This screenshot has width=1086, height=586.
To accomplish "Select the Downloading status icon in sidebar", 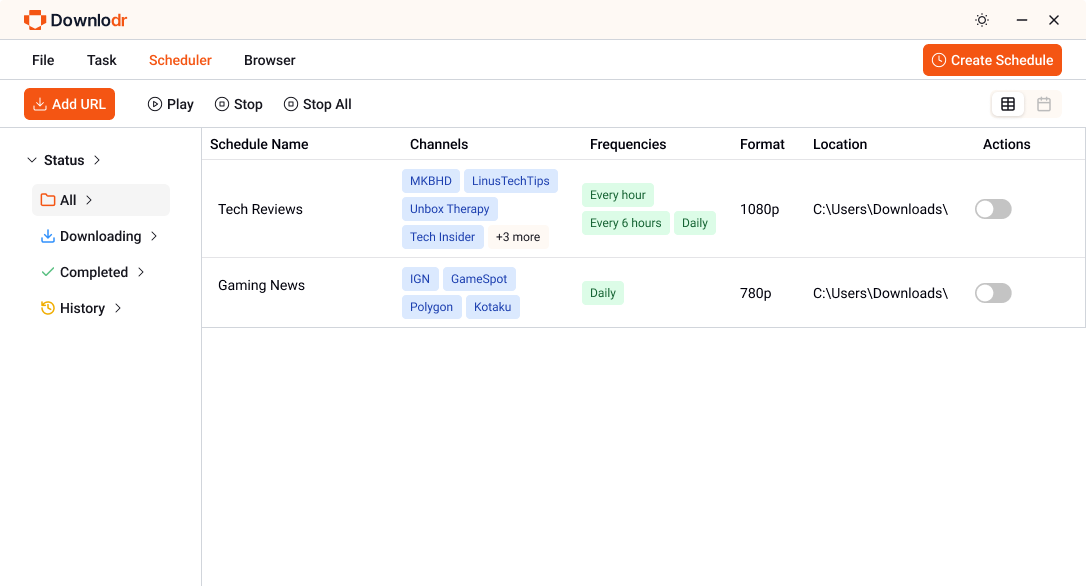I will 48,236.
